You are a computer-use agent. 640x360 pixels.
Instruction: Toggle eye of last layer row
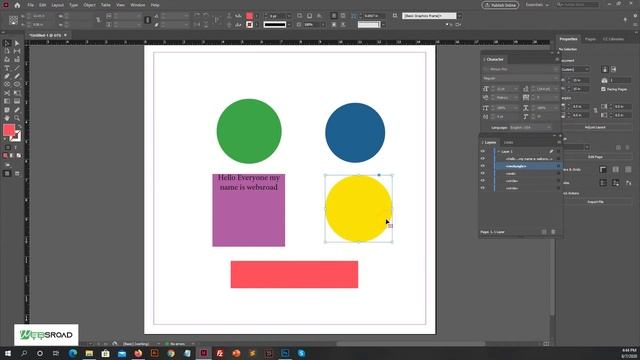(x=482, y=188)
